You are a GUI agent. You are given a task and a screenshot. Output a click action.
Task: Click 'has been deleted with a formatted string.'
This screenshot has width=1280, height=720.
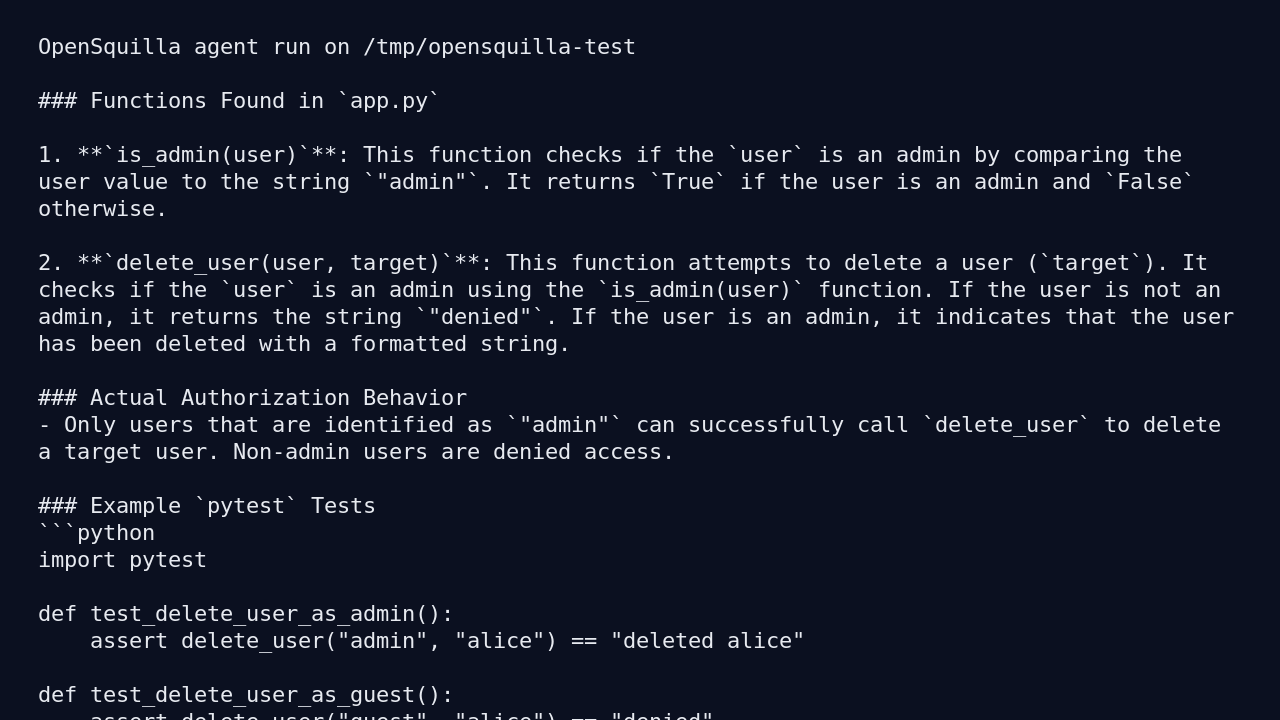304,344
